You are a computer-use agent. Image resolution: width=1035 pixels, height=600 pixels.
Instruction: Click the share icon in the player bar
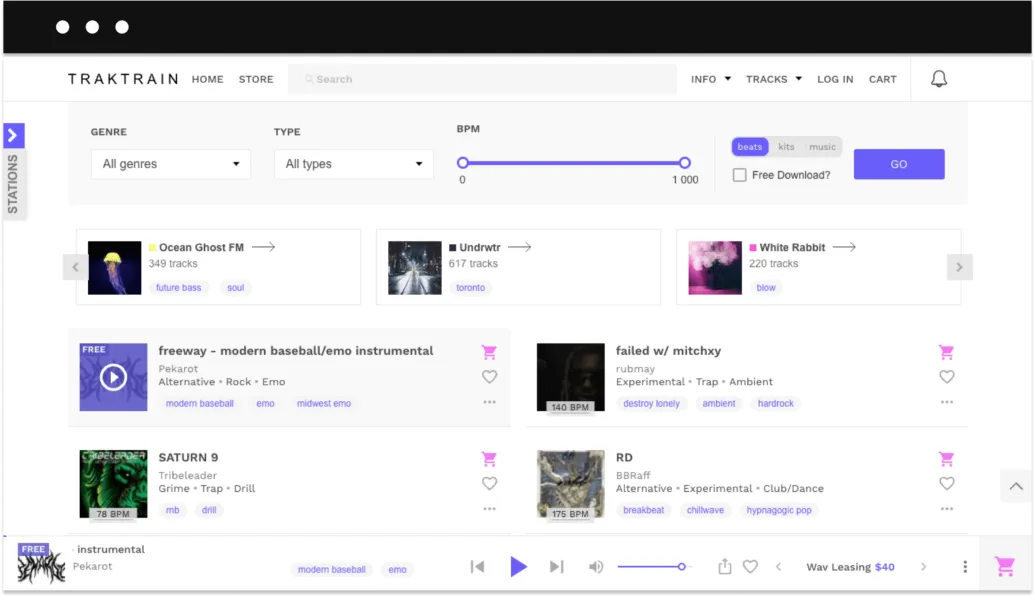click(724, 567)
